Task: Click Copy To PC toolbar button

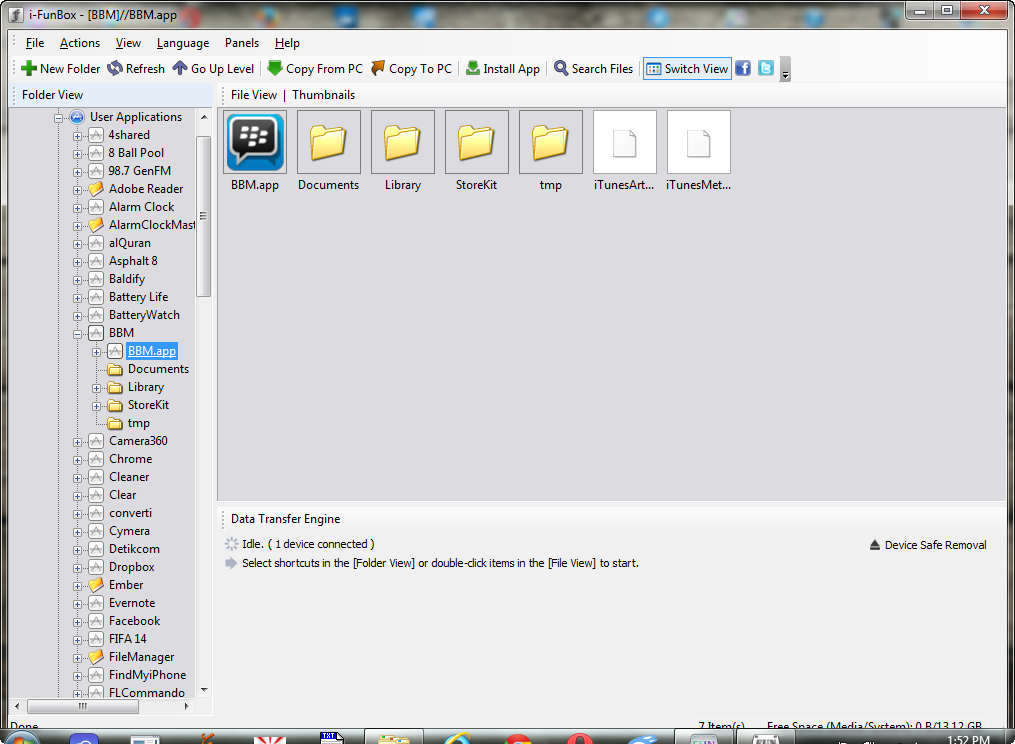Action: (x=412, y=69)
